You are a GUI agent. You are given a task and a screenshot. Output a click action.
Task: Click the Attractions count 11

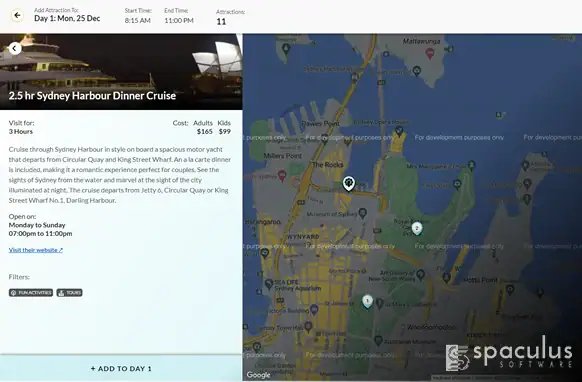[x=221, y=22]
